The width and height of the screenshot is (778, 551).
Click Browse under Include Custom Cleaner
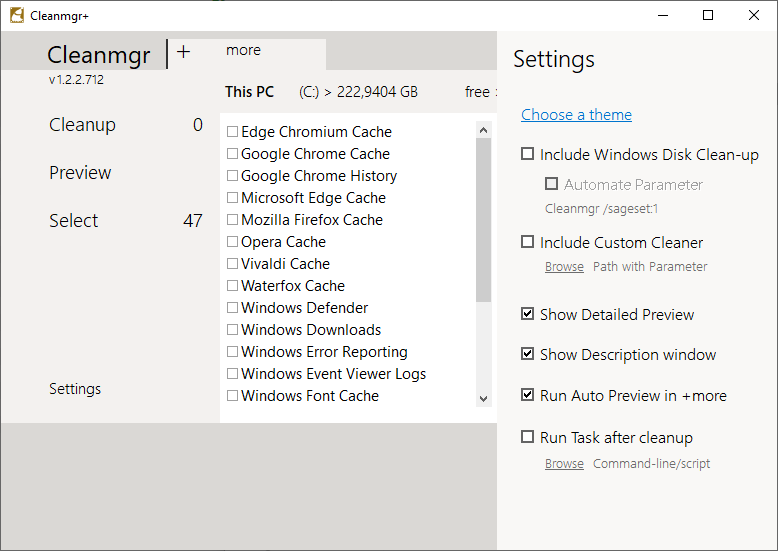564,267
